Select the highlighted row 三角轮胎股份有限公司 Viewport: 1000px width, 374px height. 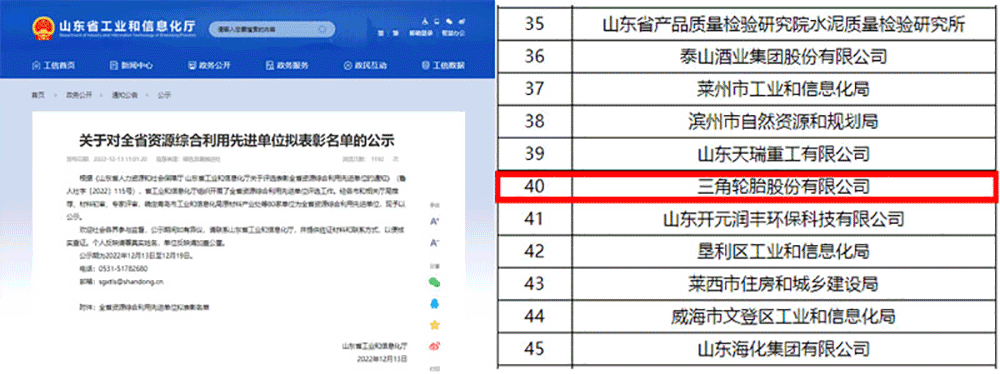click(746, 187)
